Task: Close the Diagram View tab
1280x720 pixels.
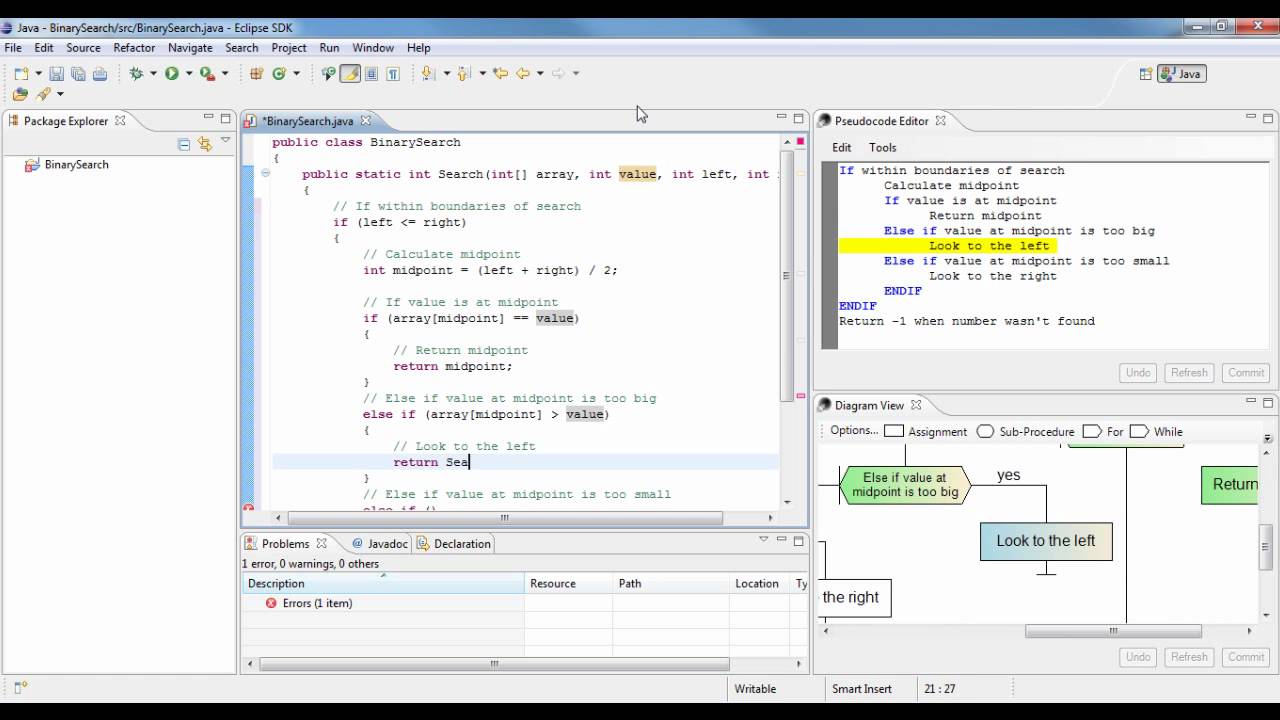Action: (916, 405)
